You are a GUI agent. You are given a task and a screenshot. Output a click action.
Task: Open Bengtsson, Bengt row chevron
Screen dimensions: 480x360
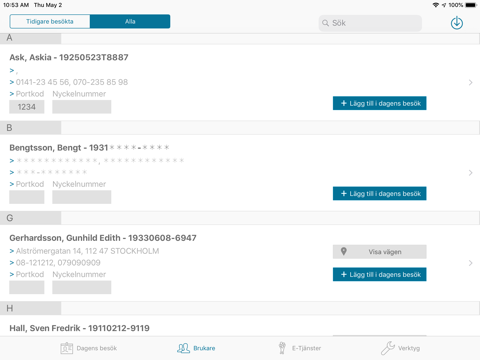pyautogui.click(x=470, y=173)
